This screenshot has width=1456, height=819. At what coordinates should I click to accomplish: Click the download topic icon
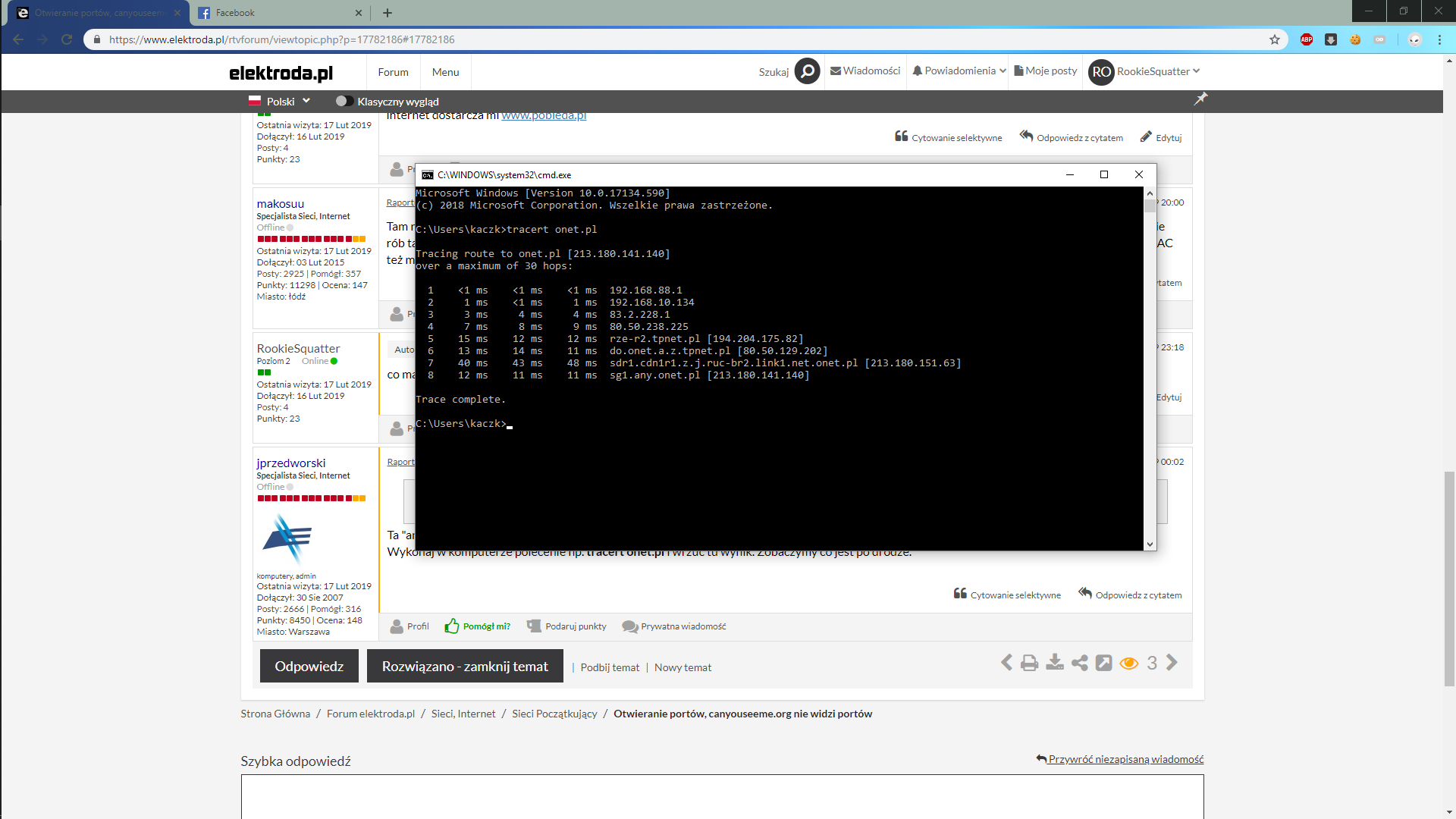(1055, 663)
